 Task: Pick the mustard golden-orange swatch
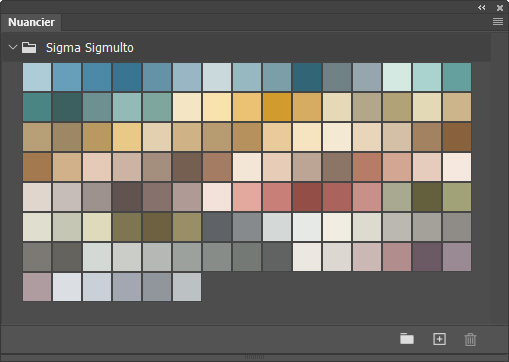[277, 107]
